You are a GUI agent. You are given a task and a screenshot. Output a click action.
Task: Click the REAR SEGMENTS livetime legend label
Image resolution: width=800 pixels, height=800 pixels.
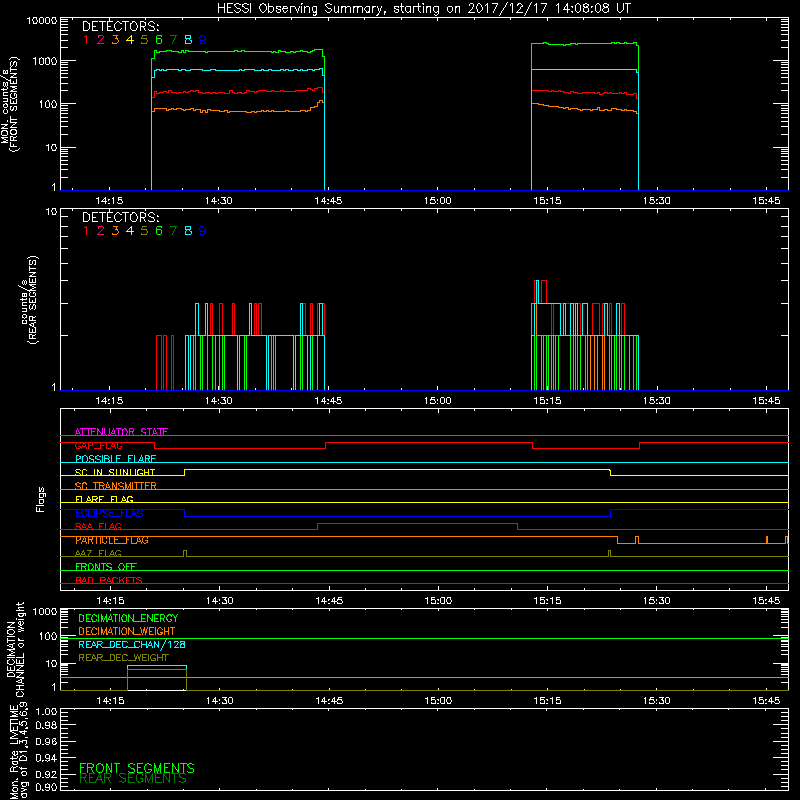pyautogui.click(x=133, y=779)
